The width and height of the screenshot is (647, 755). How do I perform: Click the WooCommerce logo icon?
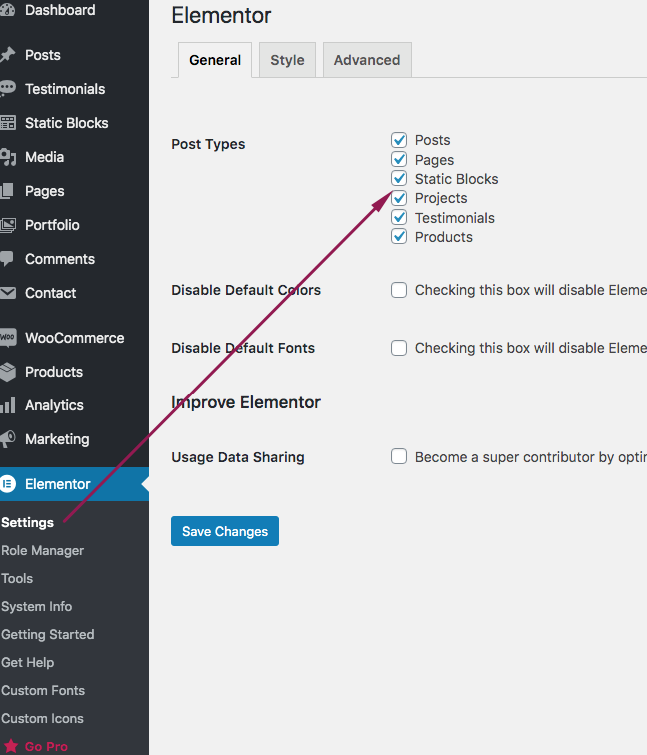pos(8,338)
